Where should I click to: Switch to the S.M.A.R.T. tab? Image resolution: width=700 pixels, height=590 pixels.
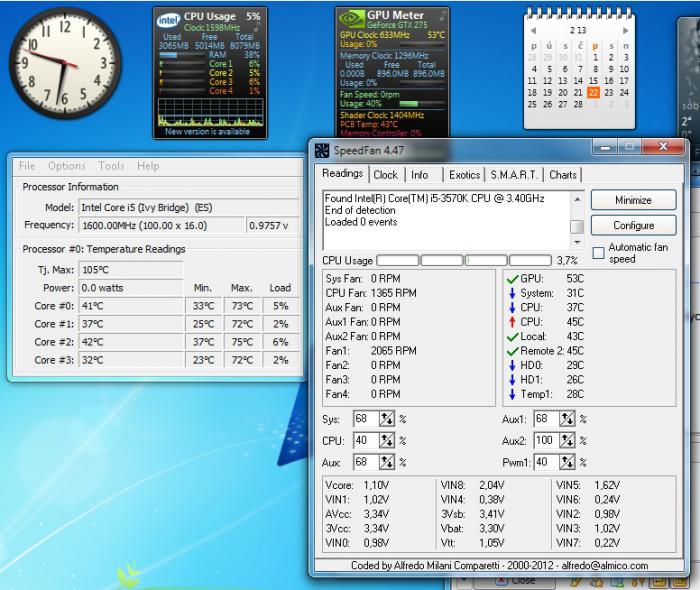pyautogui.click(x=514, y=175)
